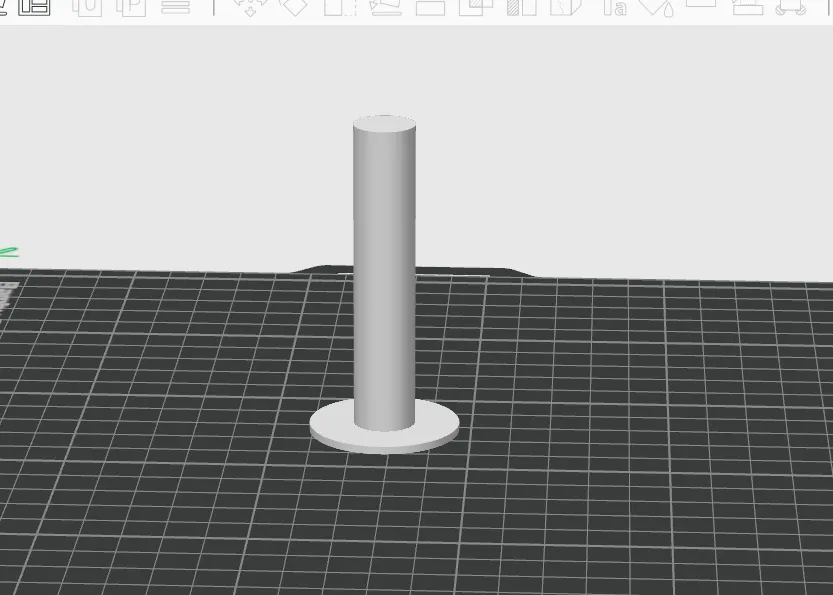The height and width of the screenshot is (595, 833).
Task: Select the Rotate tool diamond icon
Action: [x=294, y=6]
